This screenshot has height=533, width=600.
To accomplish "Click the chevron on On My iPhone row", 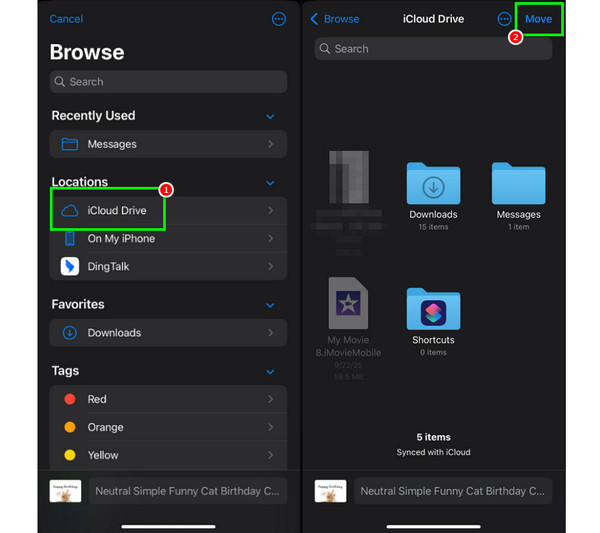I will pyautogui.click(x=271, y=238).
